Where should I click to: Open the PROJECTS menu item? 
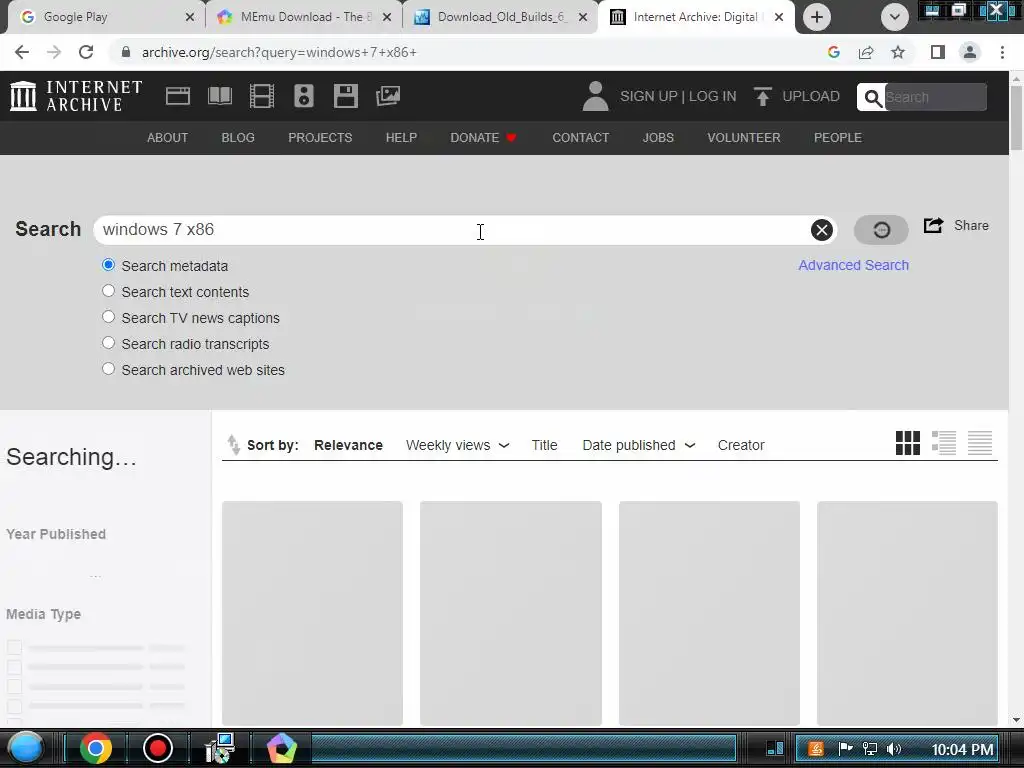click(320, 138)
